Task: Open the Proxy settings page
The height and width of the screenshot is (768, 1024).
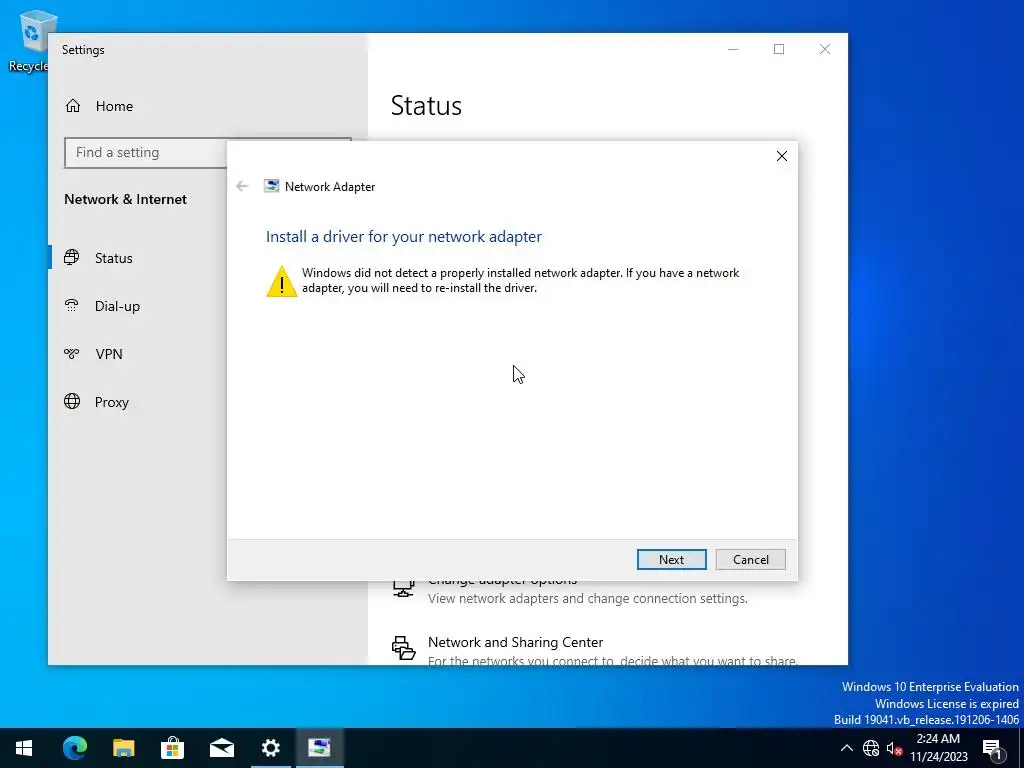Action: click(112, 402)
